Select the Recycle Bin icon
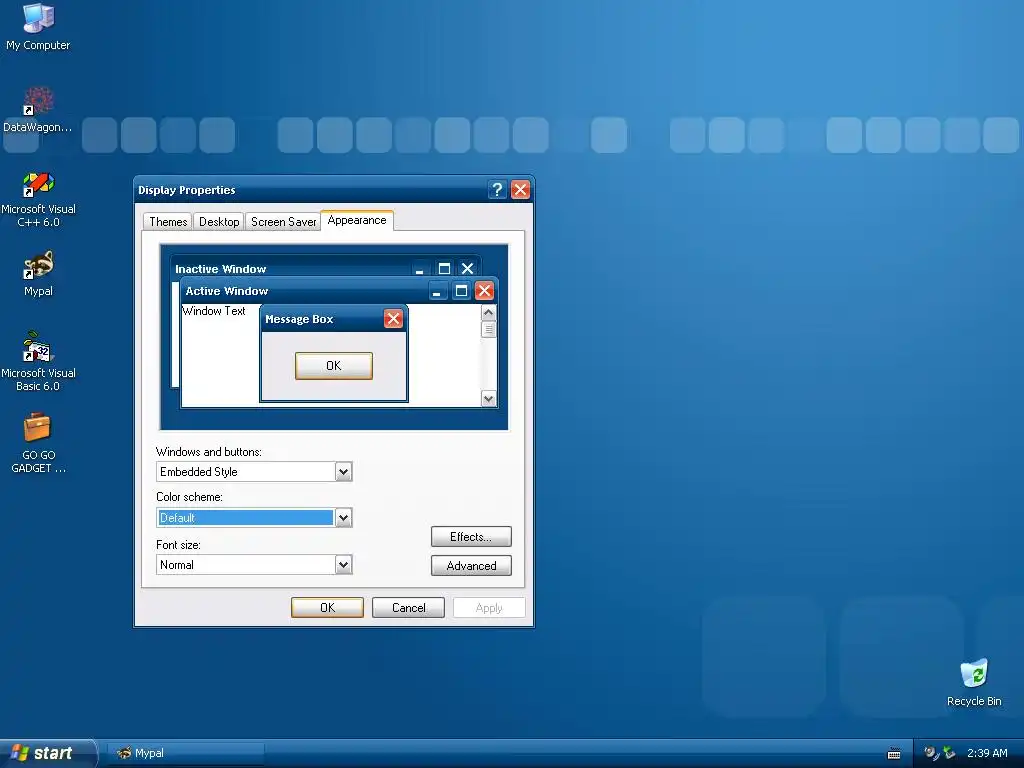 click(x=974, y=682)
